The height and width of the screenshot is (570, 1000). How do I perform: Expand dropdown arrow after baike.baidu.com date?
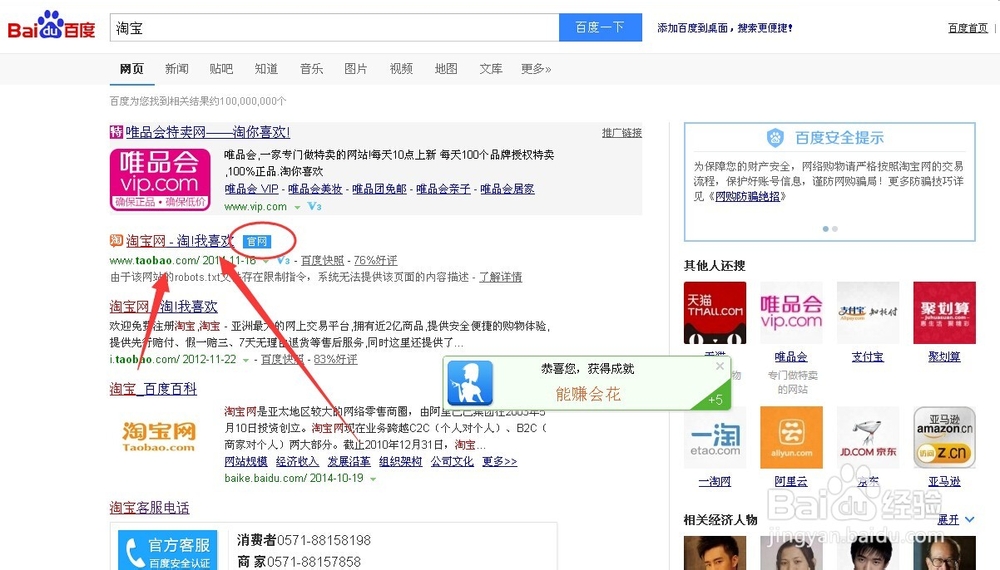(x=373, y=479)
